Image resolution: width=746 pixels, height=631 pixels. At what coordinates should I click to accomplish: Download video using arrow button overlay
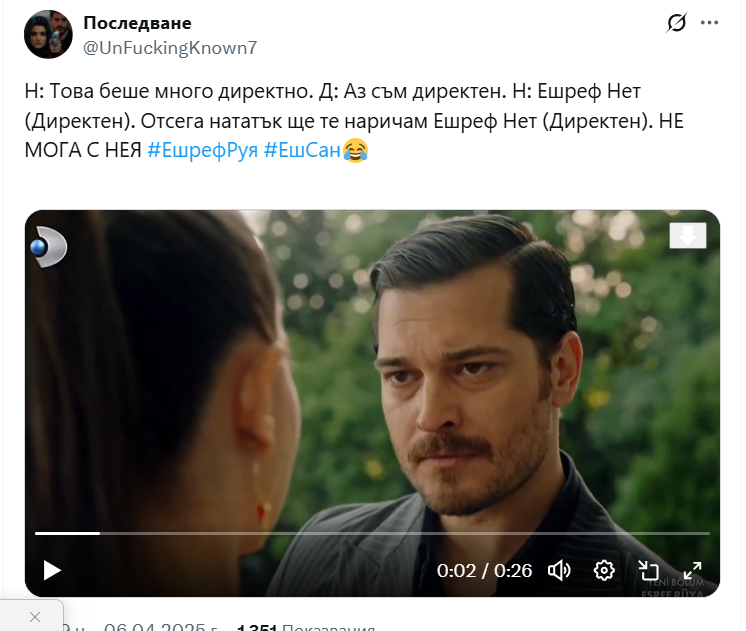pos(687,236)
